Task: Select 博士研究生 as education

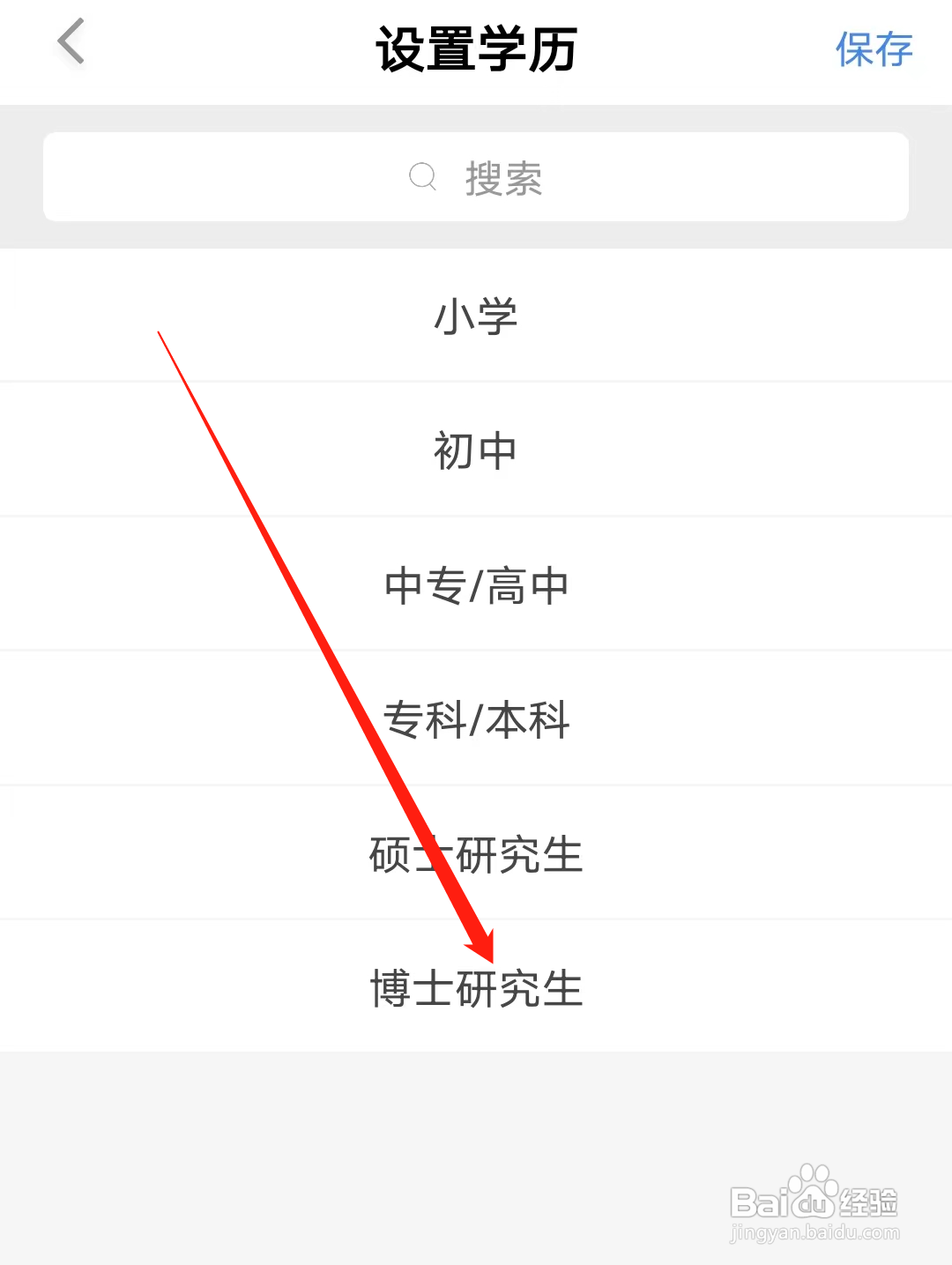Action: (x=476, y=986)
